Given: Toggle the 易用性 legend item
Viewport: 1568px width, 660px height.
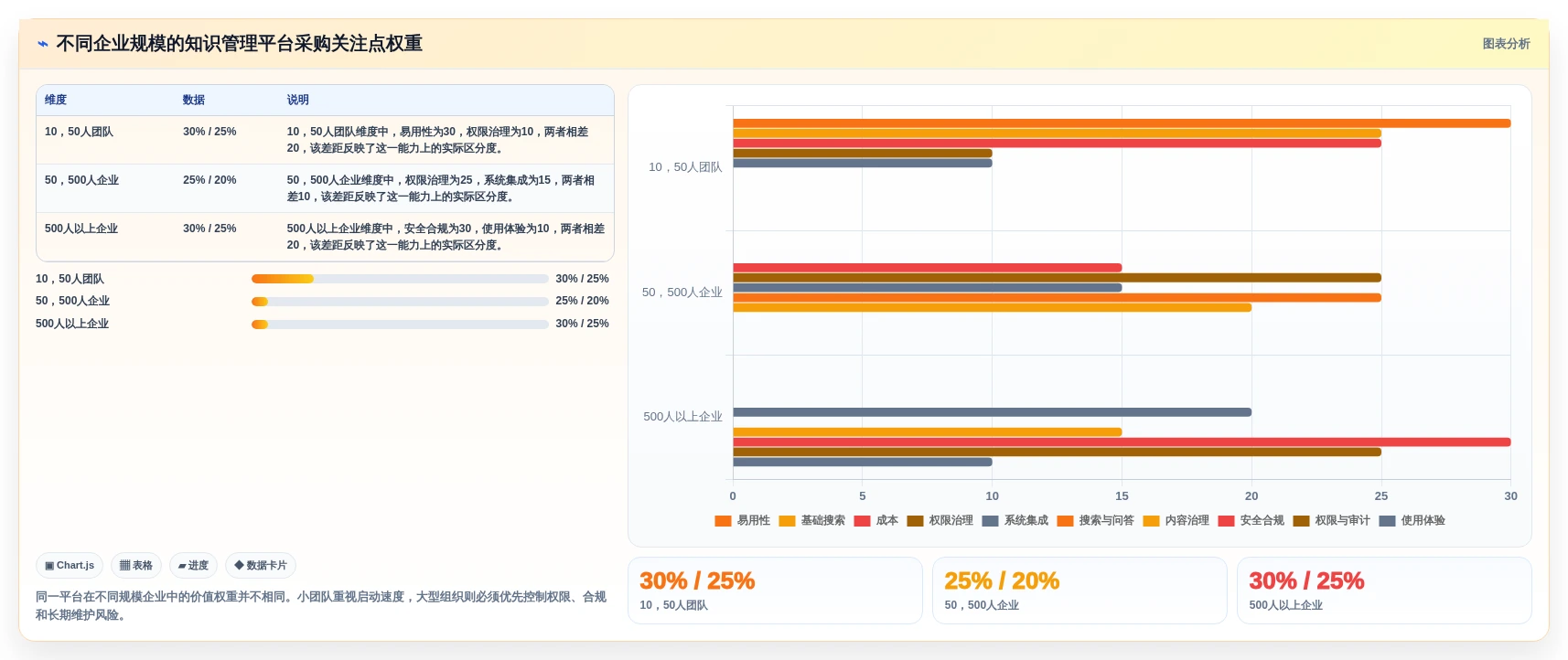Looking at the screenshot, I should click(x=743, y=521).
